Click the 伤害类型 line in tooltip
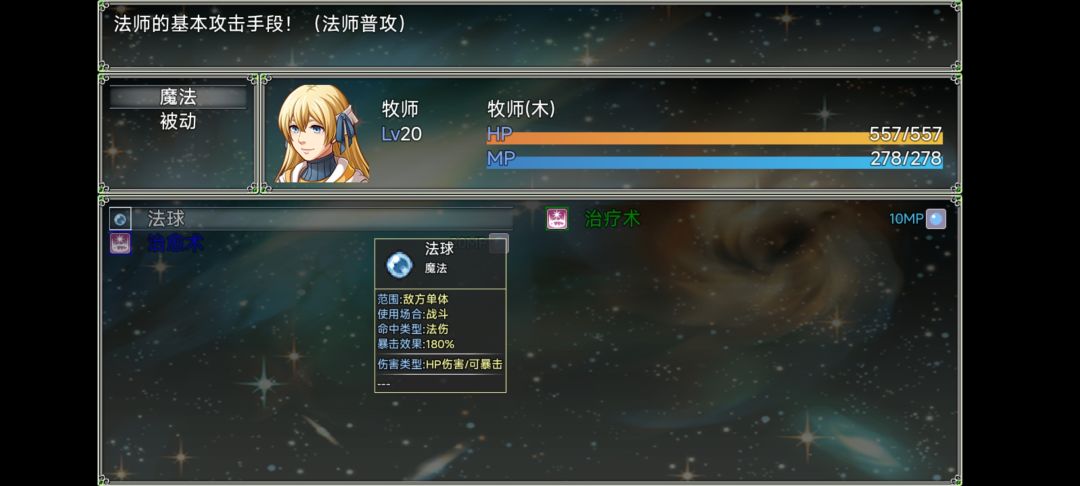1080x486 pixels. [x=439, y=365]
